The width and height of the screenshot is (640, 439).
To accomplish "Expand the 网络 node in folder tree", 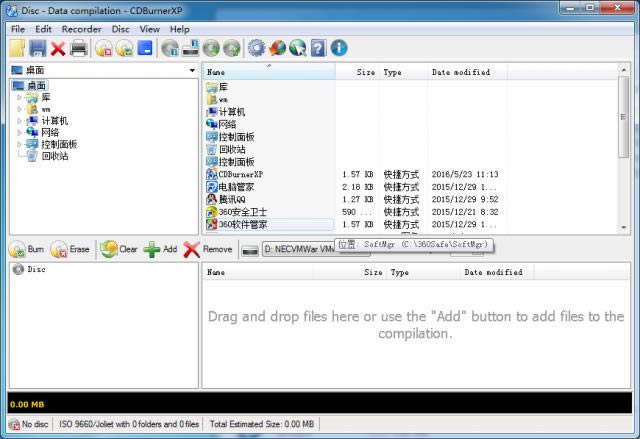I will tap(19, 133).
